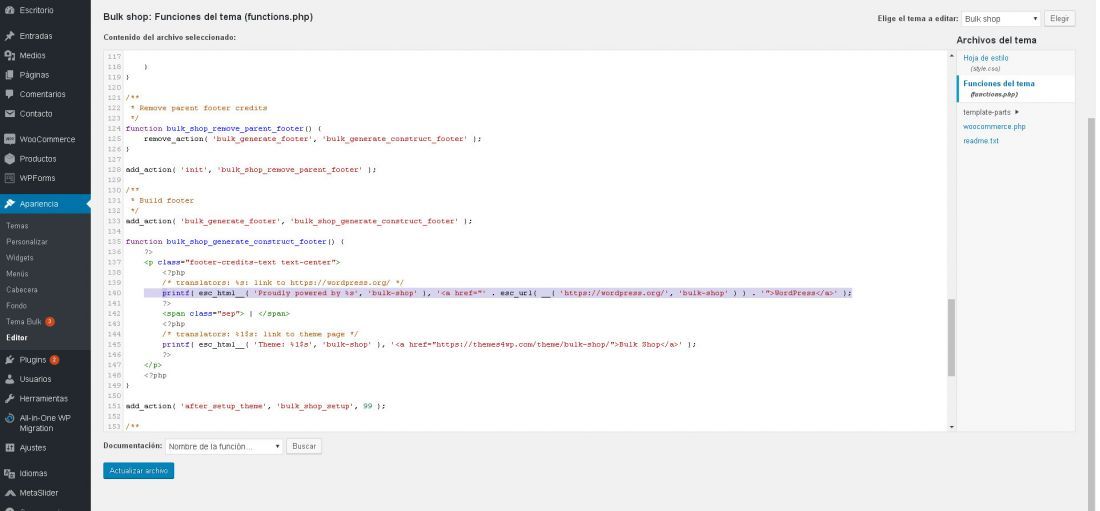The height and width of the screenshot is (511, 1100).
Task: Open Menús submenu item
Action: click(18, 274)
